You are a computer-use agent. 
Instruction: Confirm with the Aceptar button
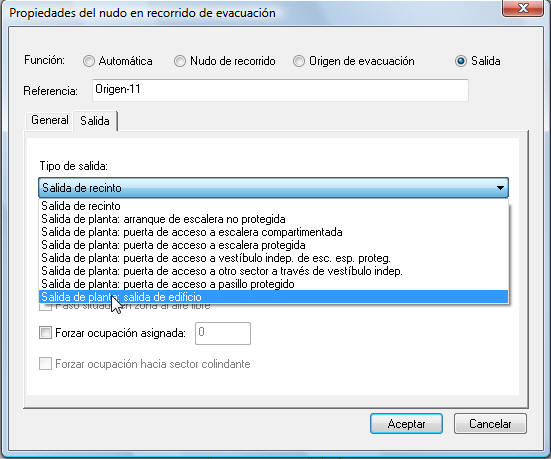point(406,424)
